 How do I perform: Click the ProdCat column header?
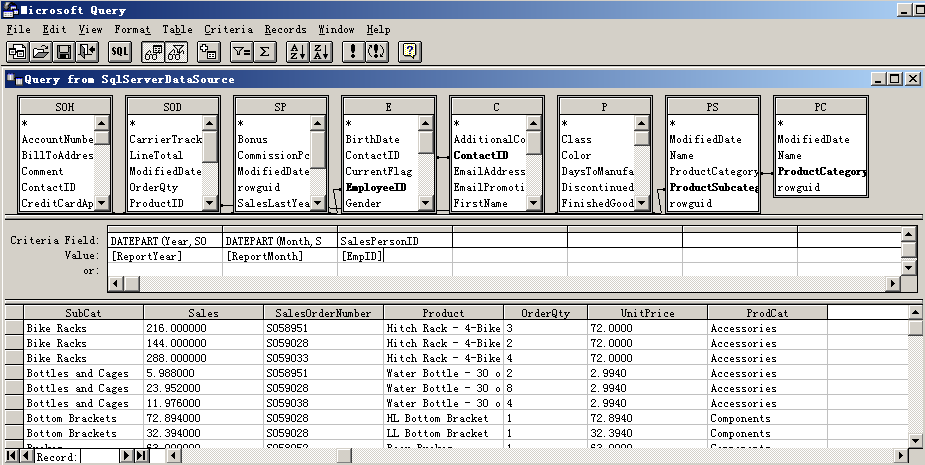[x=767, y=313]
